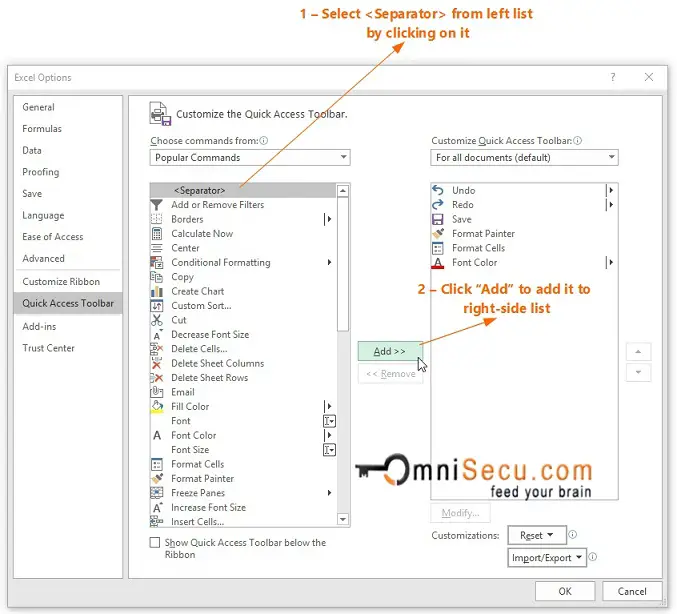The height and width of the screenshot is (614, 677).
Task: Confirm with the OK button
Action: point(565,591)
